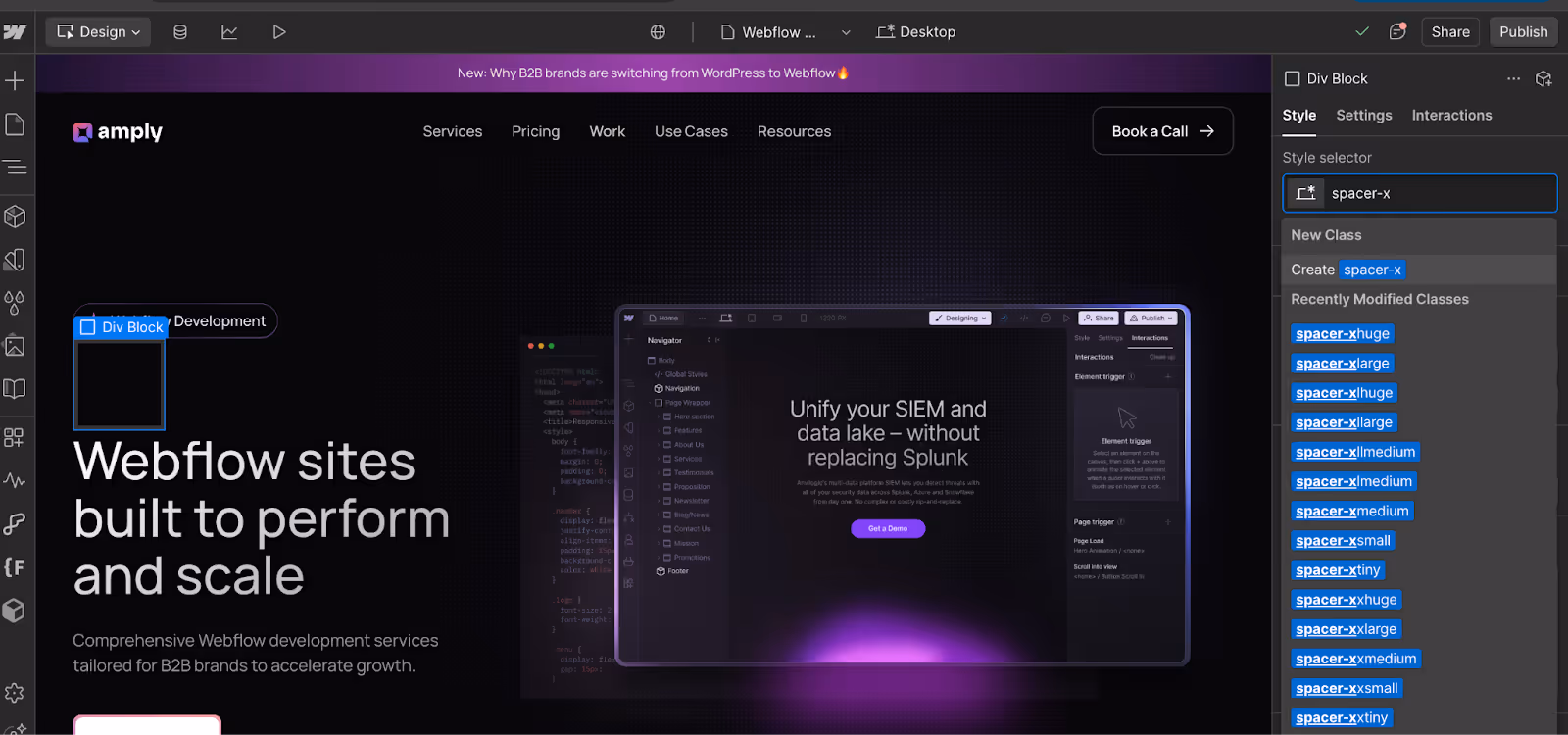This screenshot has width=1568, height=735.
Task: Open the Insights chart icon in top bar
Action: coord(229,32)
